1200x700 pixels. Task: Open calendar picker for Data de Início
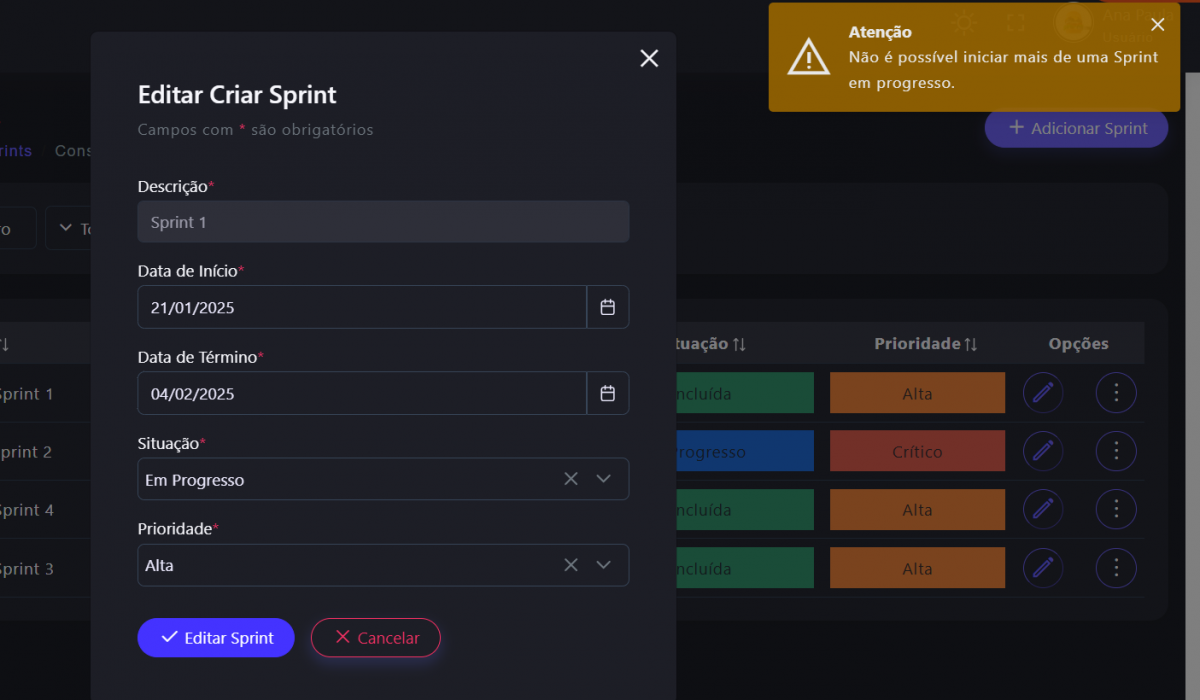[607, 307]
